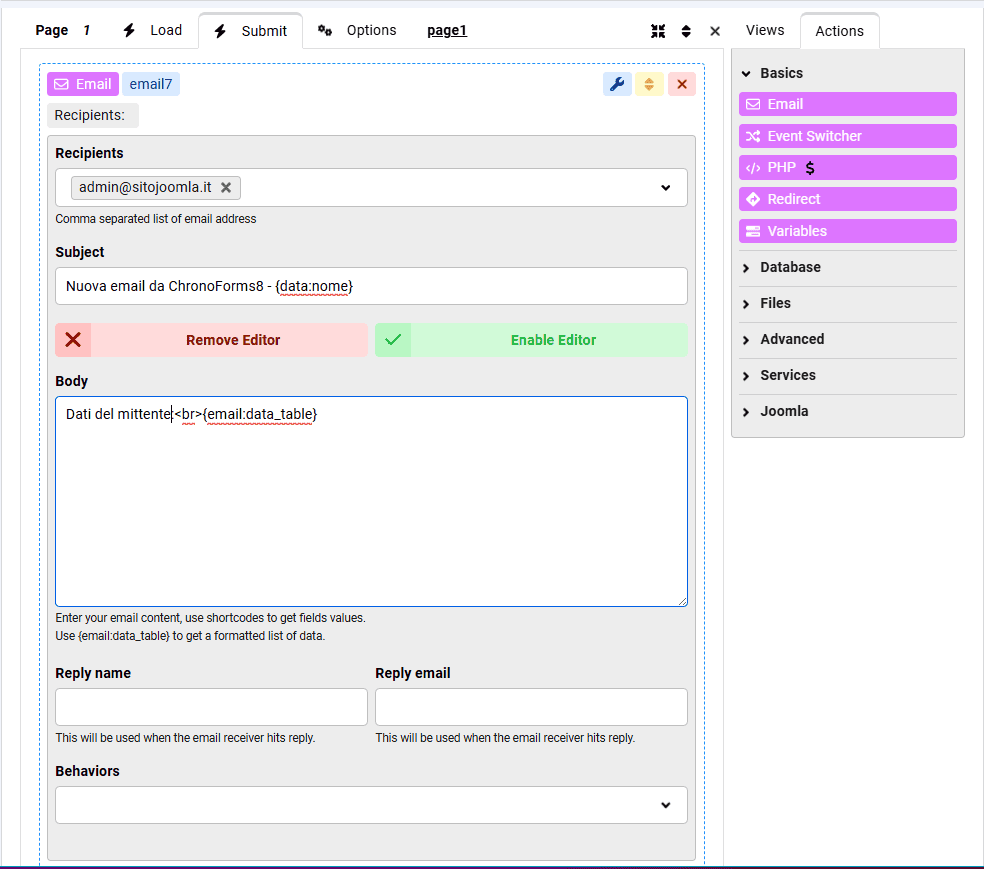Remove admin@sitojoomla.it recipient chip
Image resolution: width=984 pixels, height=869 pixels.
(x=225, y=187)
